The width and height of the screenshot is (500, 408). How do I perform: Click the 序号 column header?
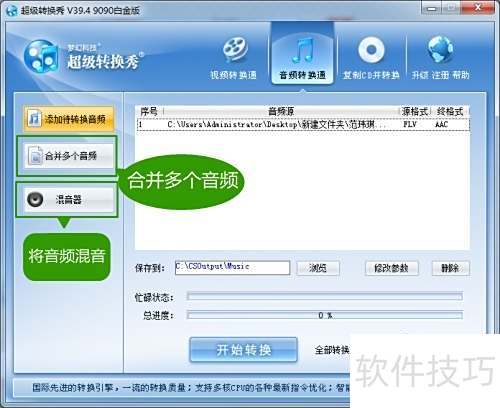click(149, 111)
